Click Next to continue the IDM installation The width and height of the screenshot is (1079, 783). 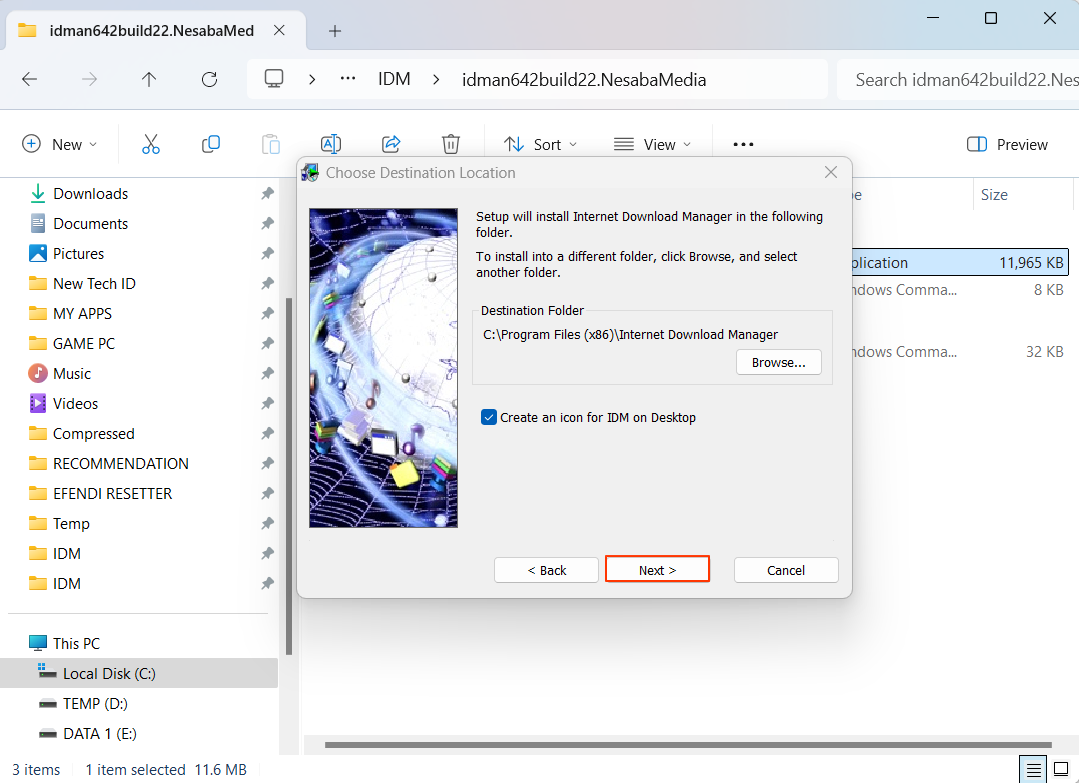657,570
